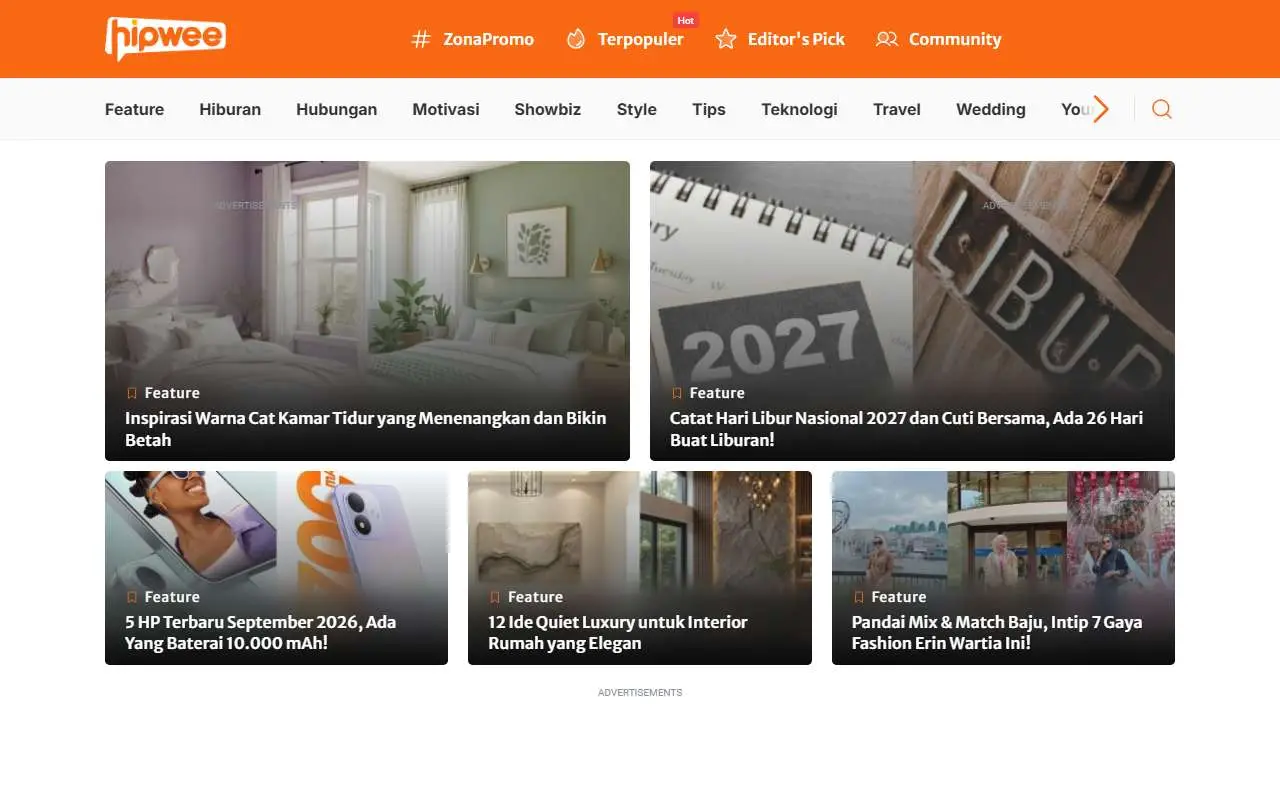Click the people icon beside Community
This screenshot has width=1280, height=800.
(887, 39)
